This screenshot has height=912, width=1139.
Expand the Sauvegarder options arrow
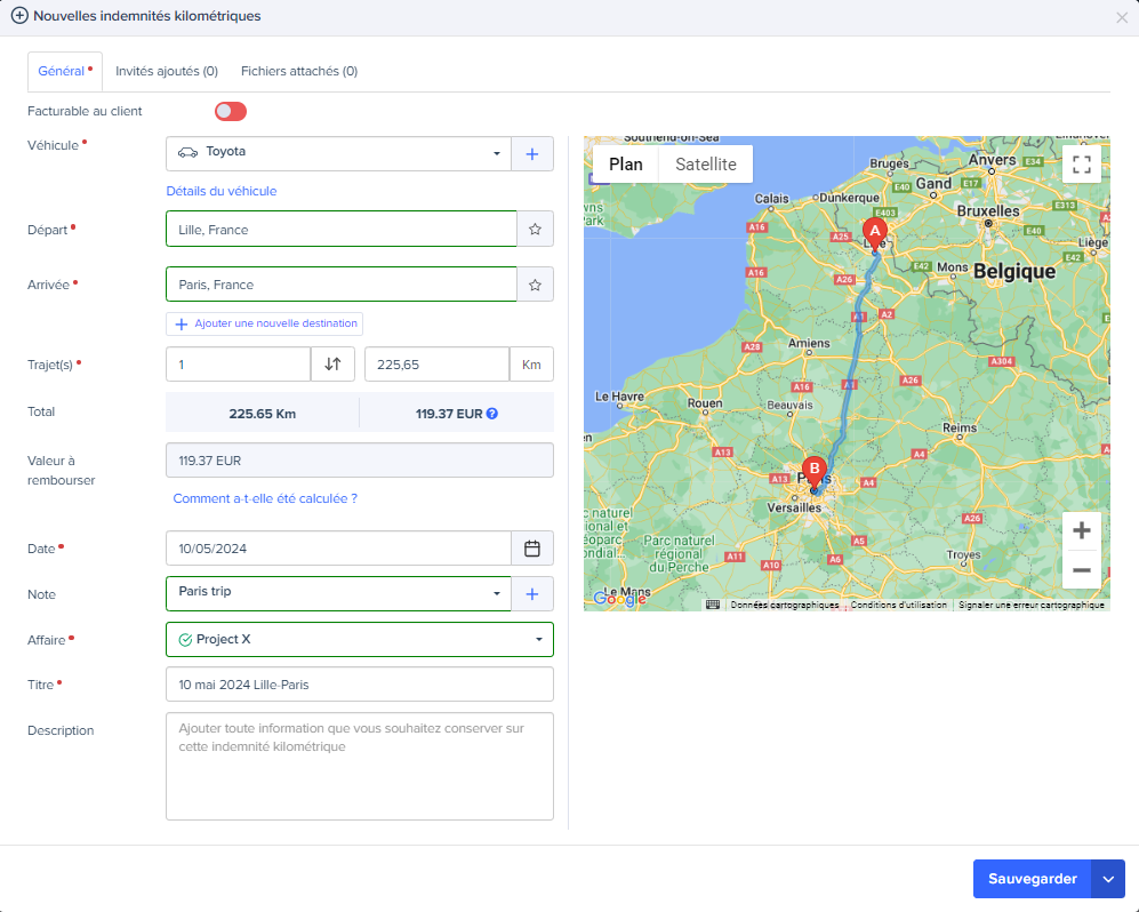tap(1108, 879)
